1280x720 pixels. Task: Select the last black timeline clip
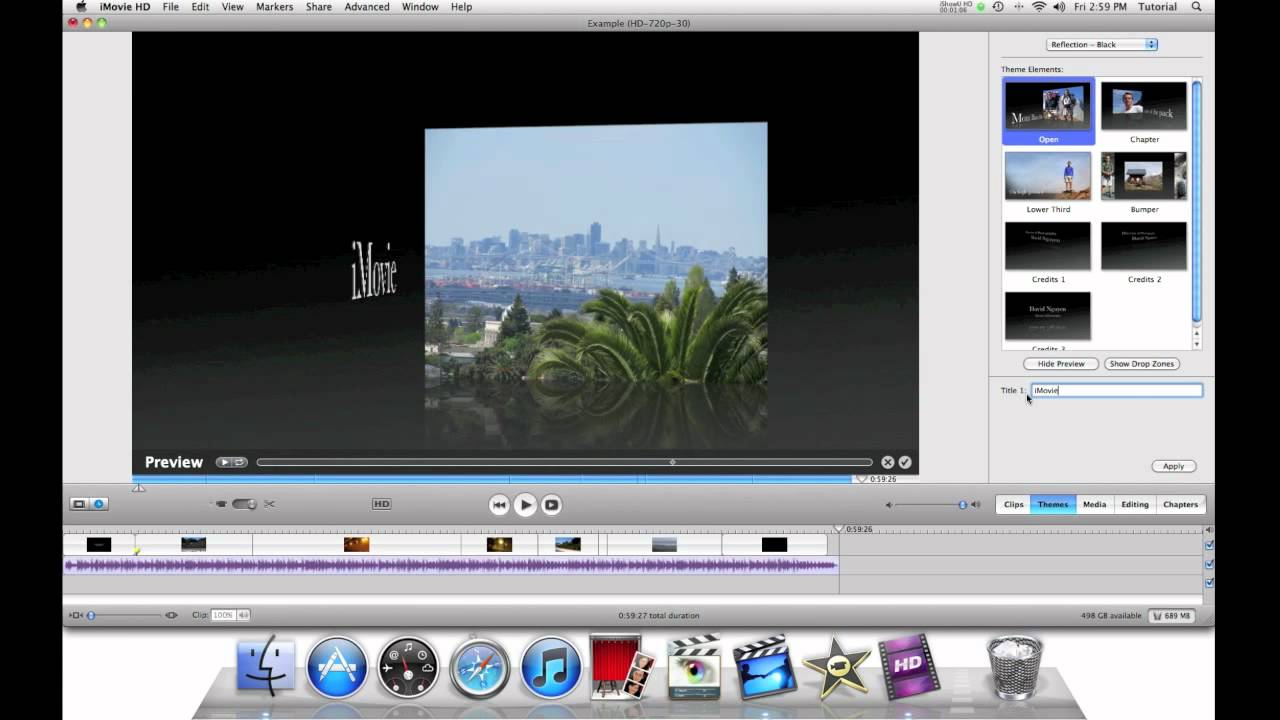point(774,545)
